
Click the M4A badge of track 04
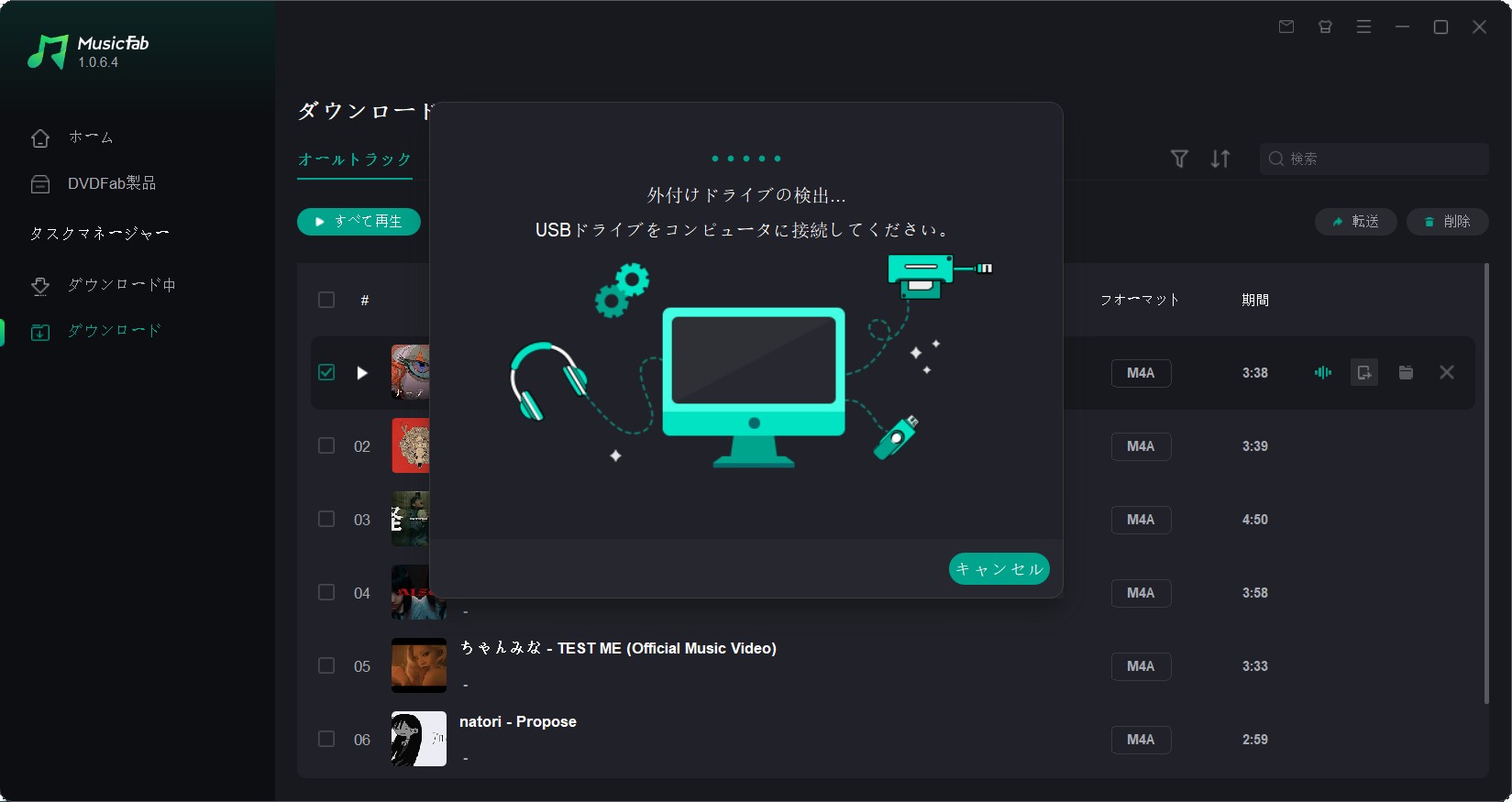tap(1141, 593)
